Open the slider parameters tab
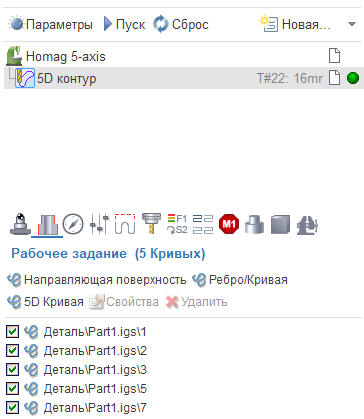The width and height of the screenshot is (364, 419). (99, 224)
